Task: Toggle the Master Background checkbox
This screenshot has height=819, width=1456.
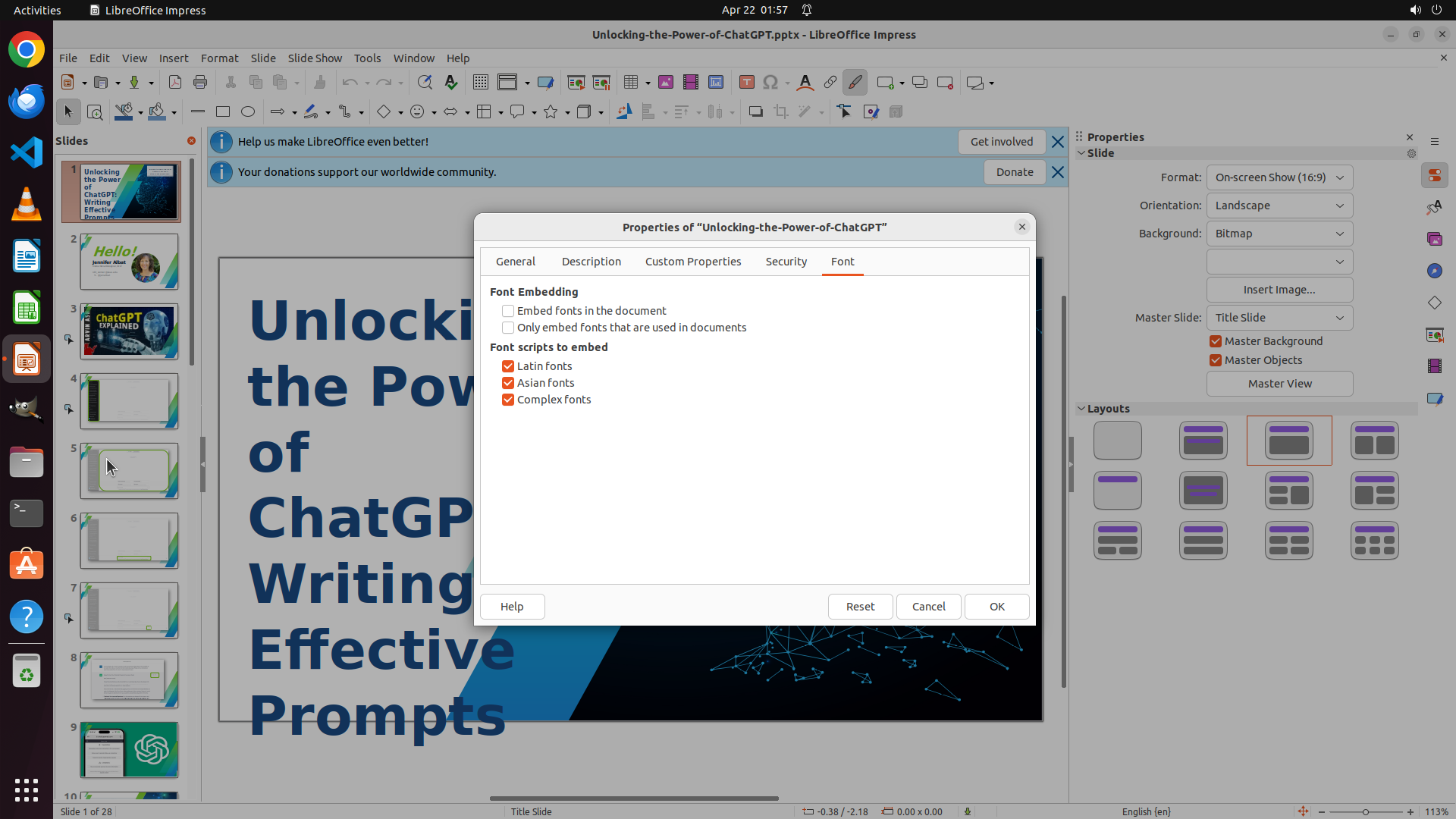Action: (1216, 341)
